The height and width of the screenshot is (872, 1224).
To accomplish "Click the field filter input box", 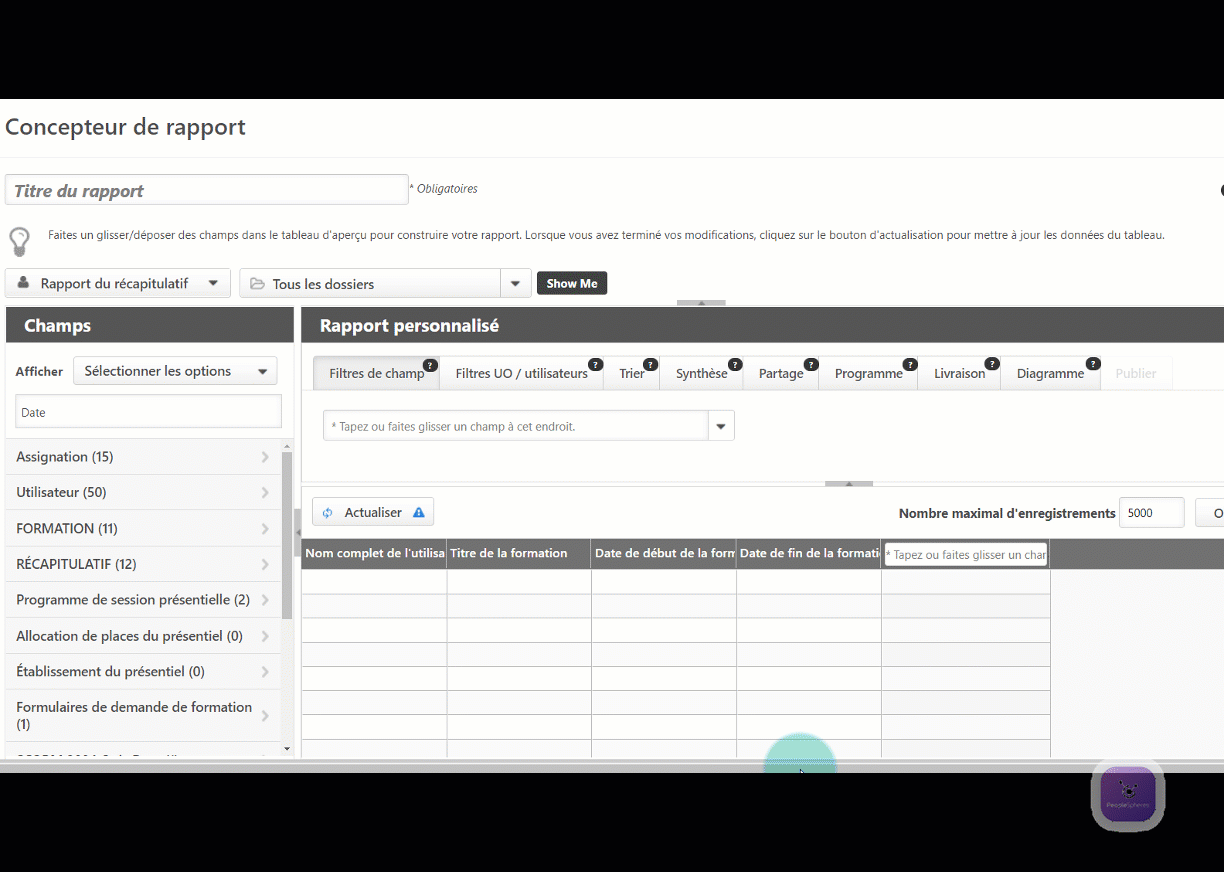I will tap(515, 426).
